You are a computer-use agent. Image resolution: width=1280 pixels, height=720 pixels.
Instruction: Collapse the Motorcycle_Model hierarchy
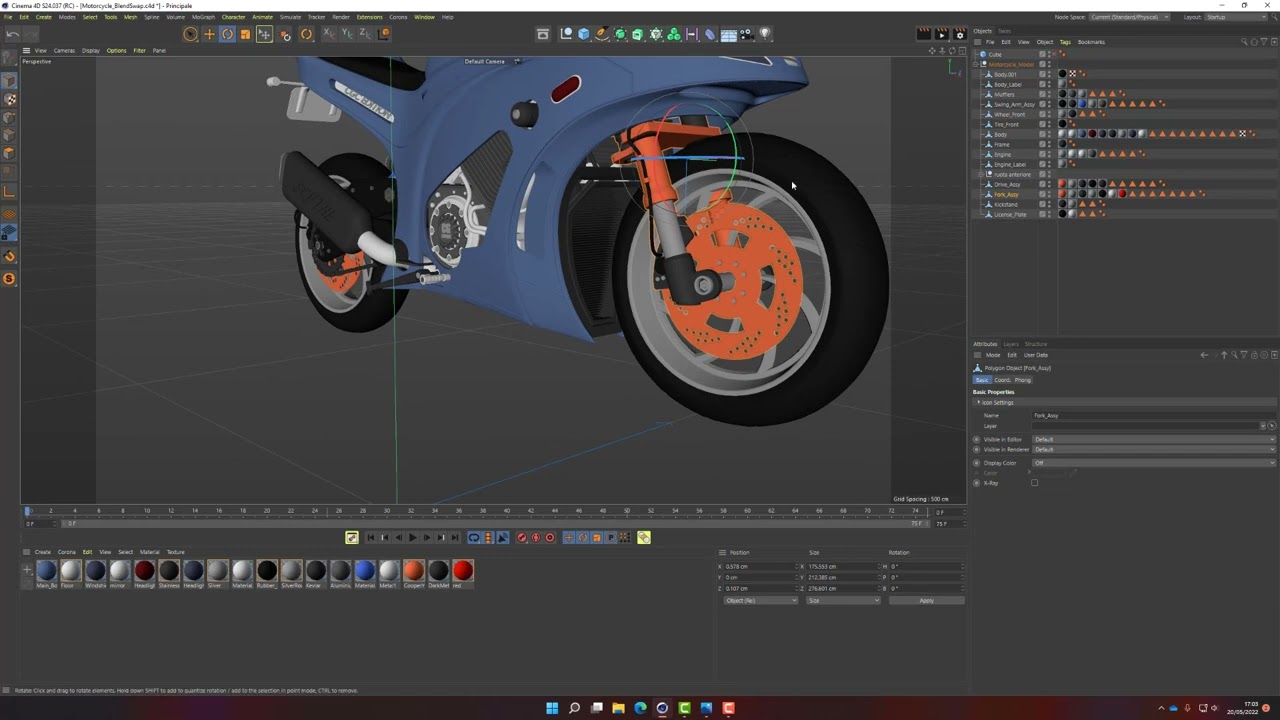pos(975,64)
